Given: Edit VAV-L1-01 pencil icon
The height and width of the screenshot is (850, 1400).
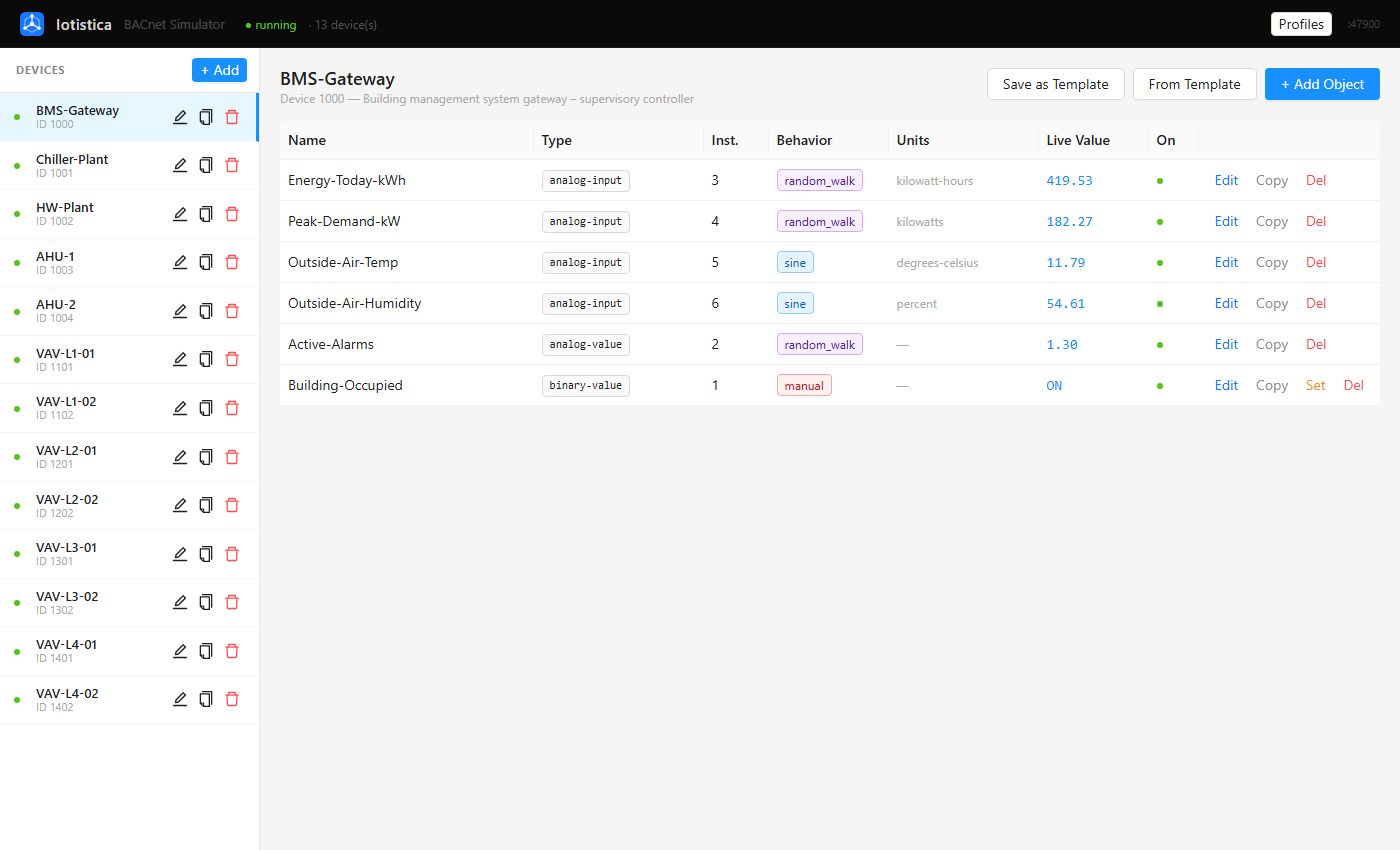Looking at the screenshot, I should (180, 359).
